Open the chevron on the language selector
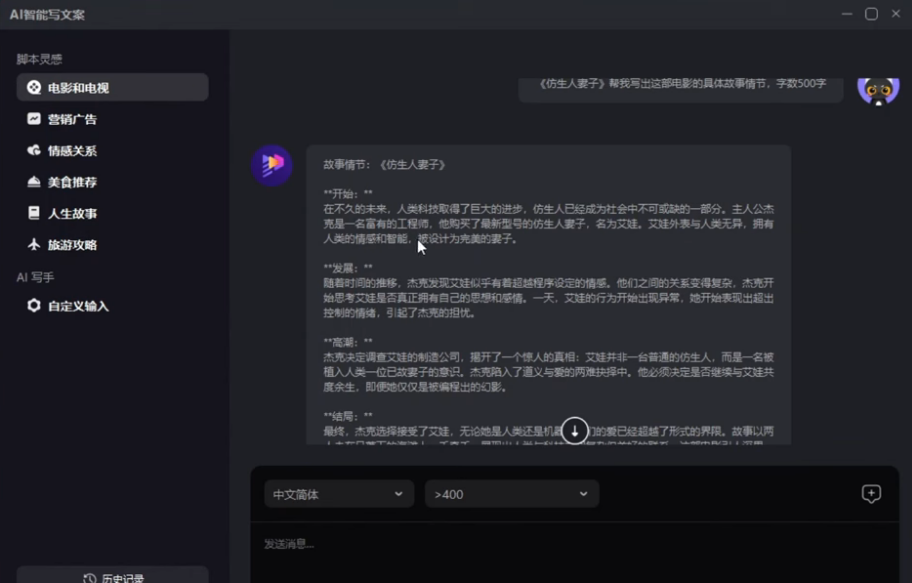Screen dimensions: 912x583 [x=400, y=493]
